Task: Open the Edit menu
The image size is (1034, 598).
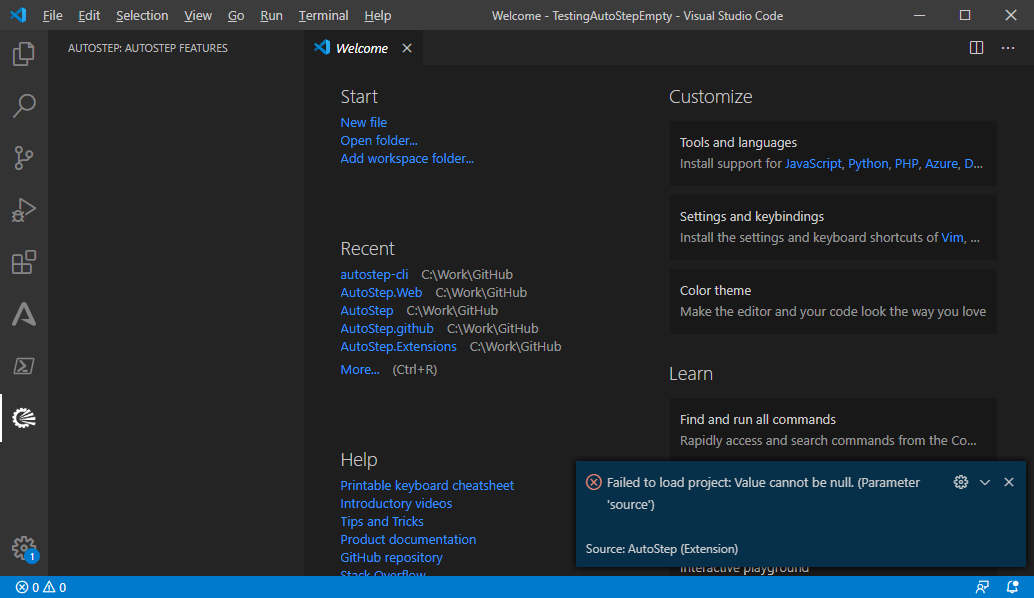Action: click(89, 15)
